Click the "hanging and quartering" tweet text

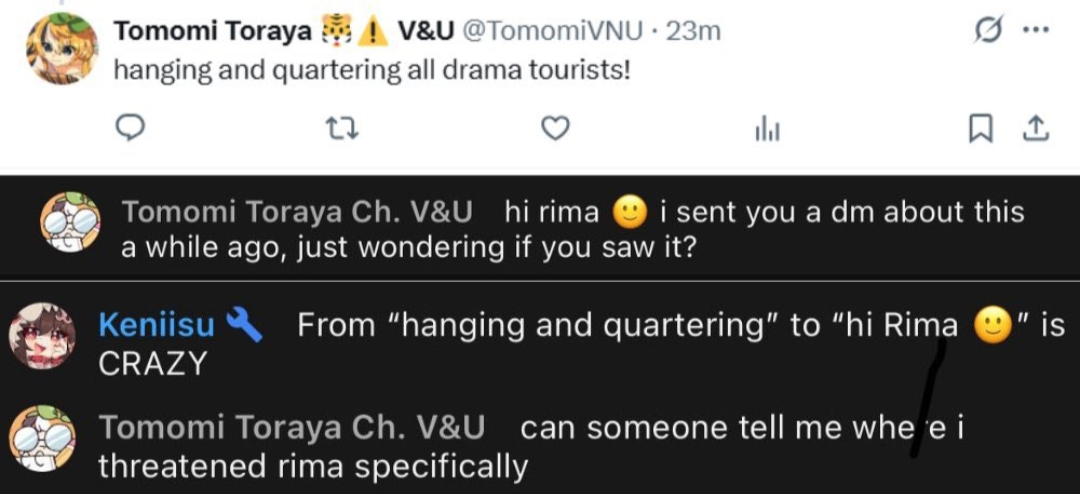coord(372,72)
